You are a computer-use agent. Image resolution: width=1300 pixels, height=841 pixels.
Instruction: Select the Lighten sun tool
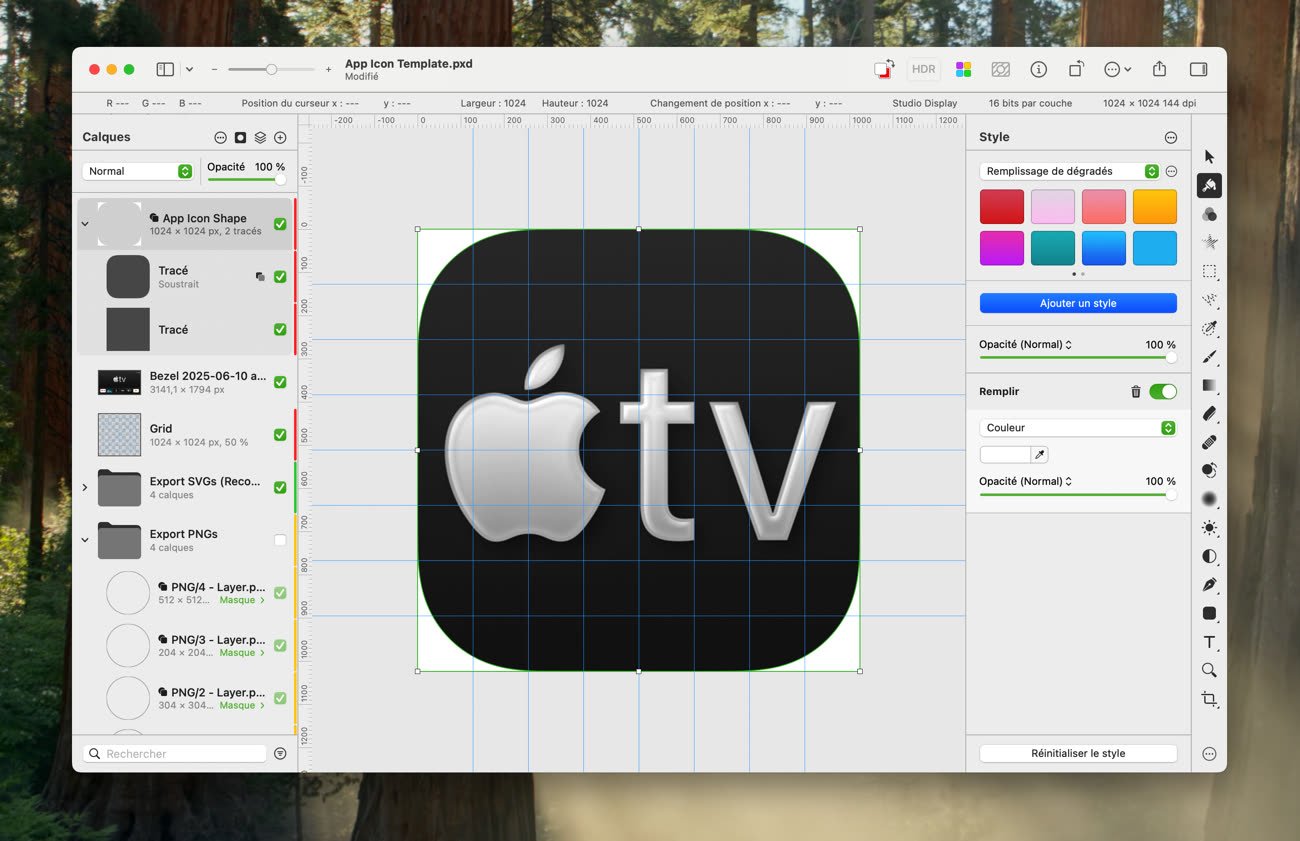click(1209, 527)
